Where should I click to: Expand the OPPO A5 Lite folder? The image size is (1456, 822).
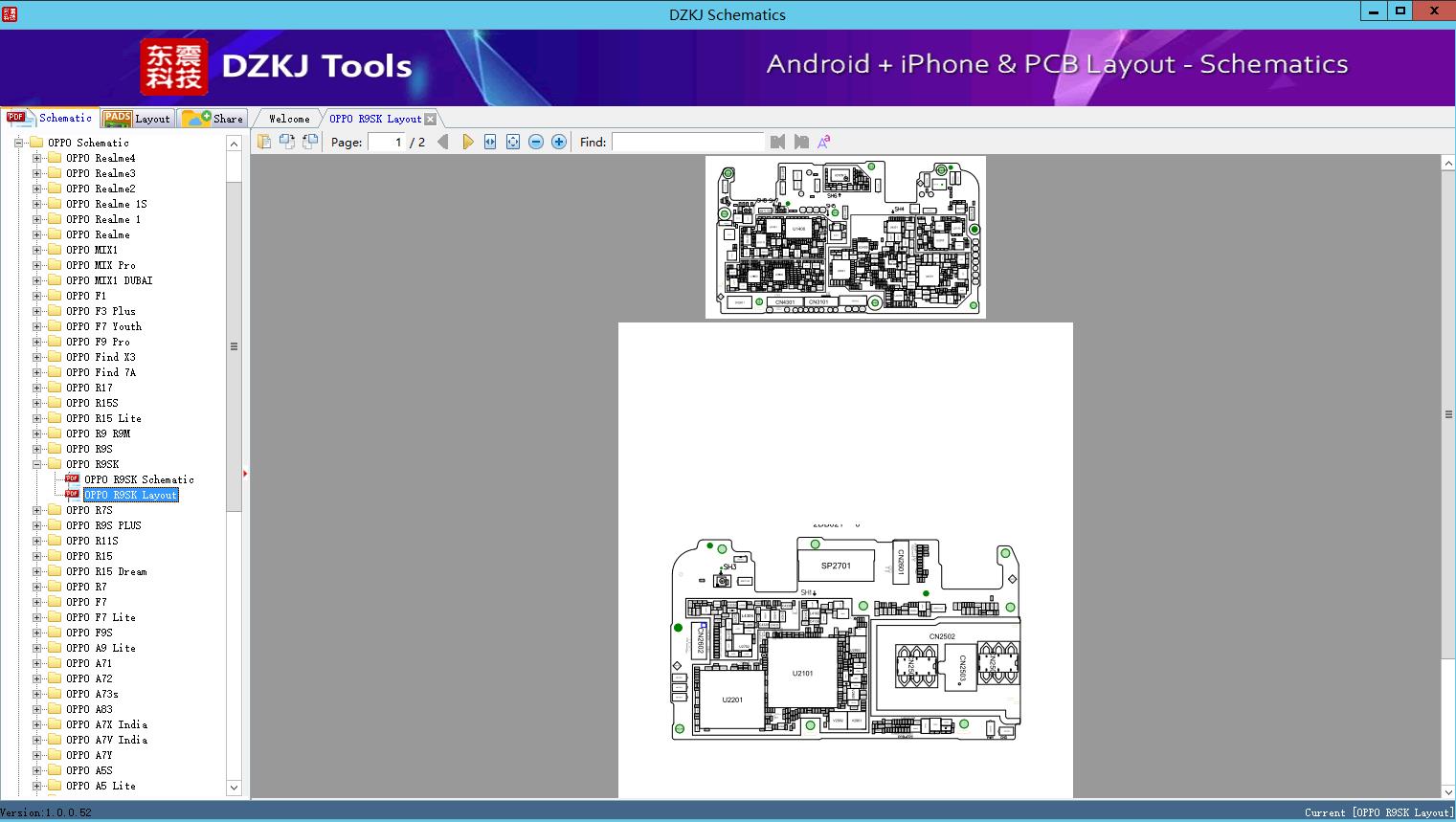tap(36, 786)
